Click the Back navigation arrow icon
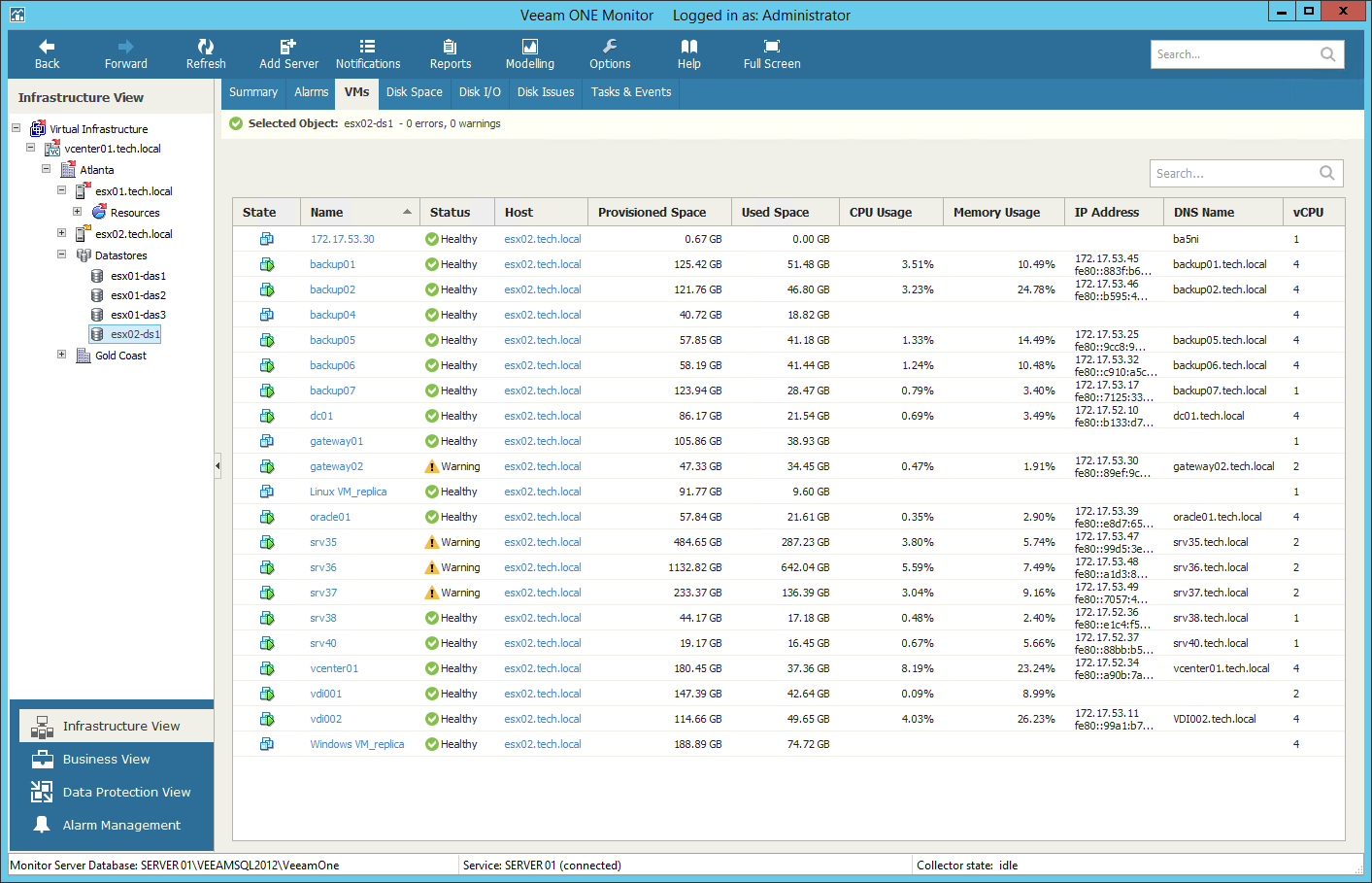The width and height of the screenshot is (1372, 883). [x=47, y=47]
